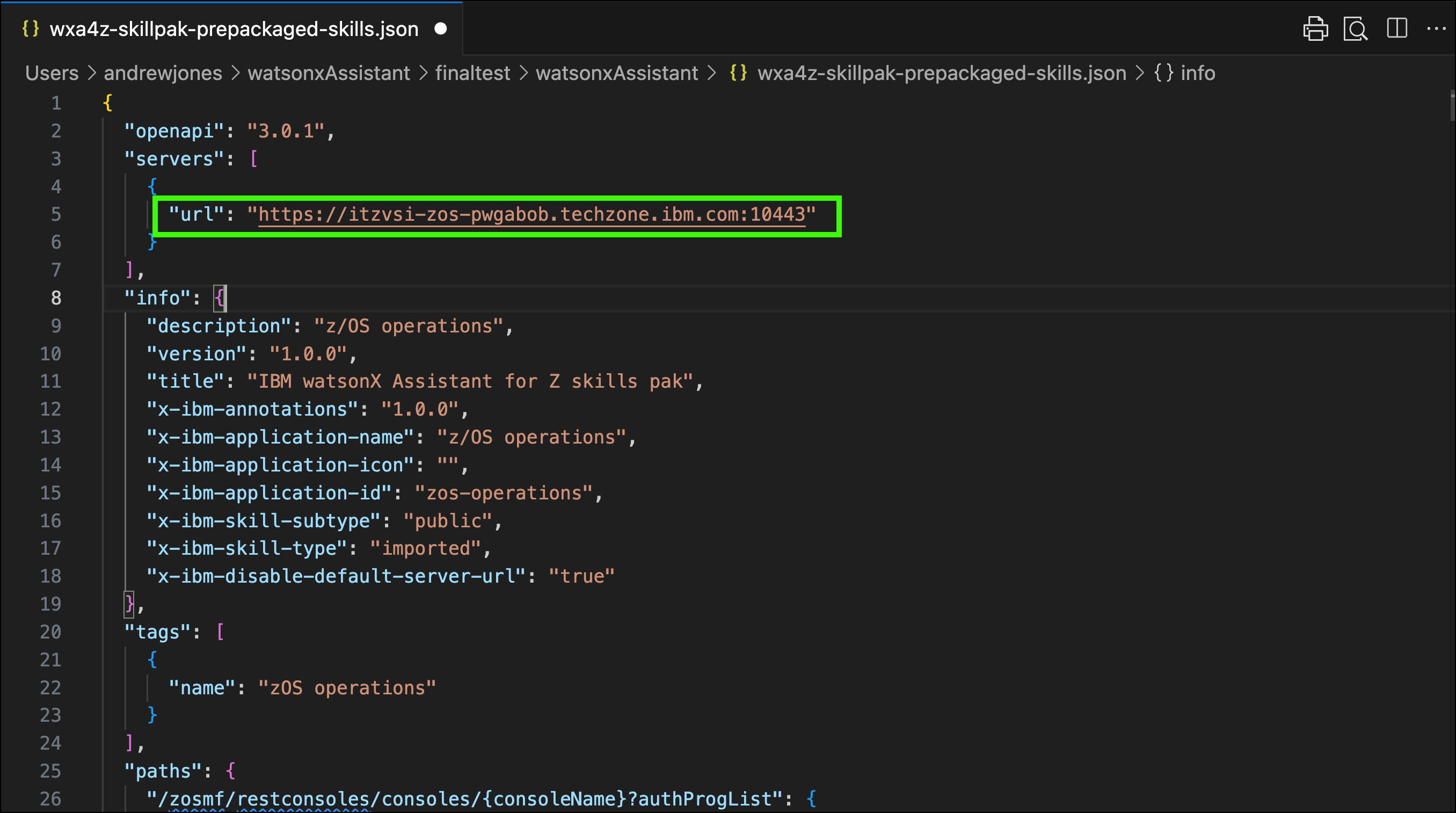1456x813 pixels.
Task: Open the More Actions ellipsis menu
Action: [x=1436, y=28]
